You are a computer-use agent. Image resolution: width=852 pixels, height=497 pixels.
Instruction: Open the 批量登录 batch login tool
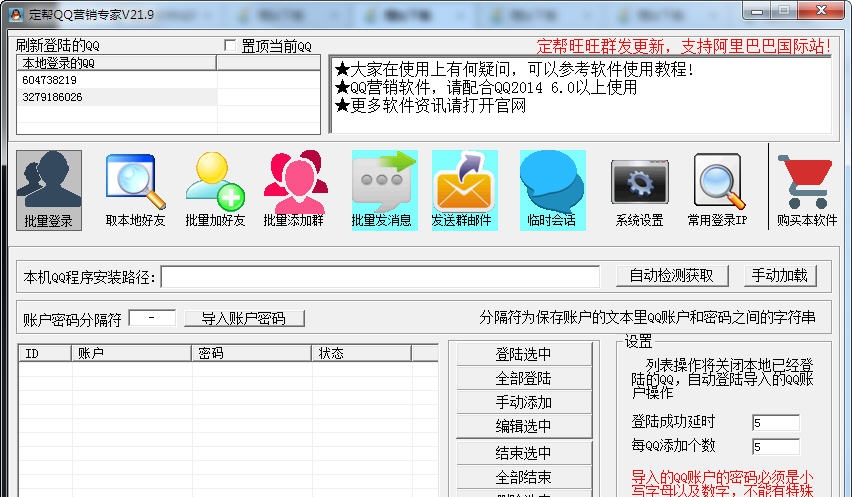[x=49, y=190]
